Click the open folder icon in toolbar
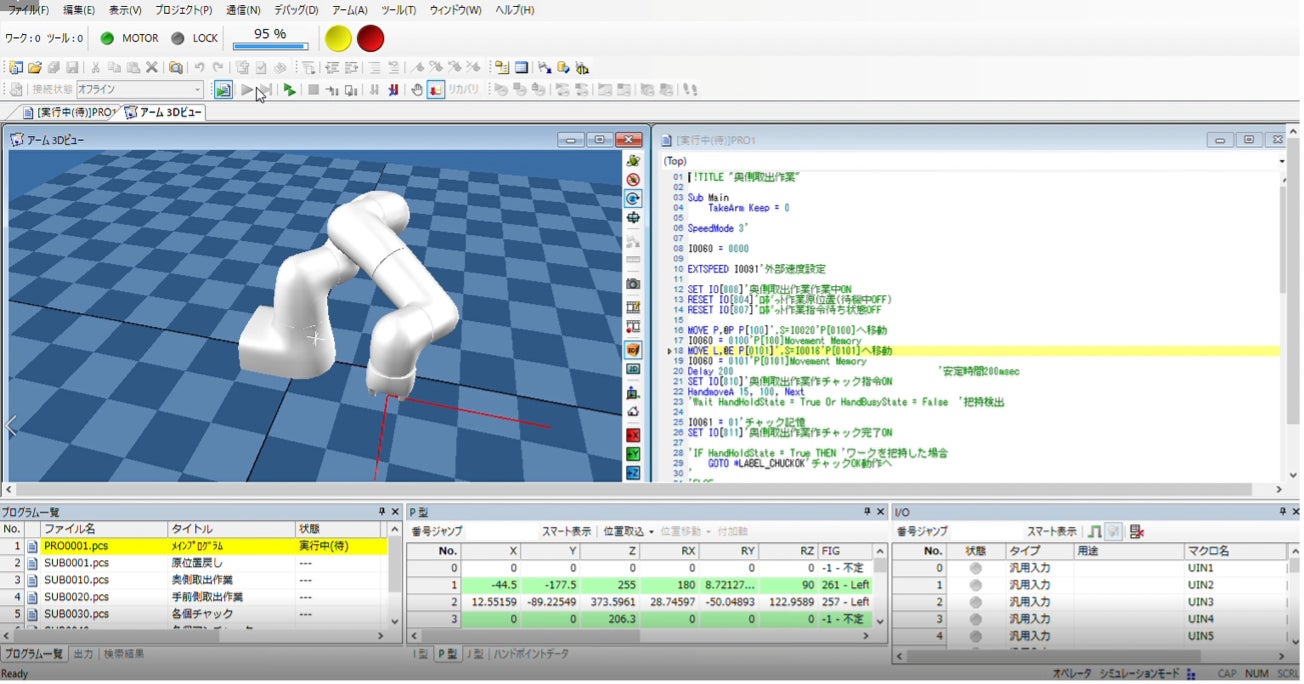The width and height of the screenshot is (1304, 684). click(x=35, y=67)
